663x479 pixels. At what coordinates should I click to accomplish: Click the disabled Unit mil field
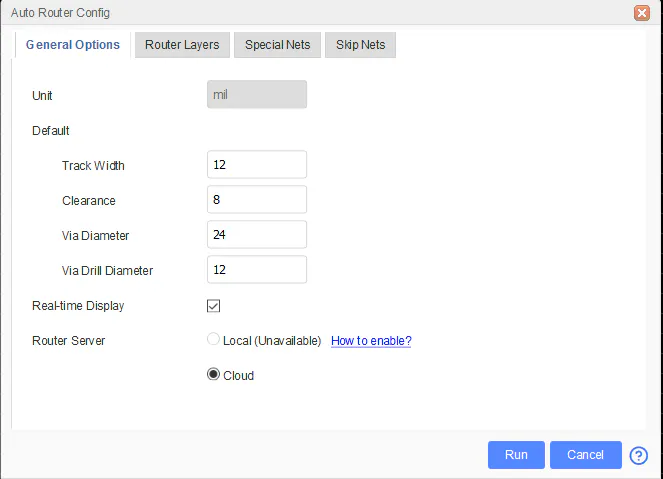point(256,95)
